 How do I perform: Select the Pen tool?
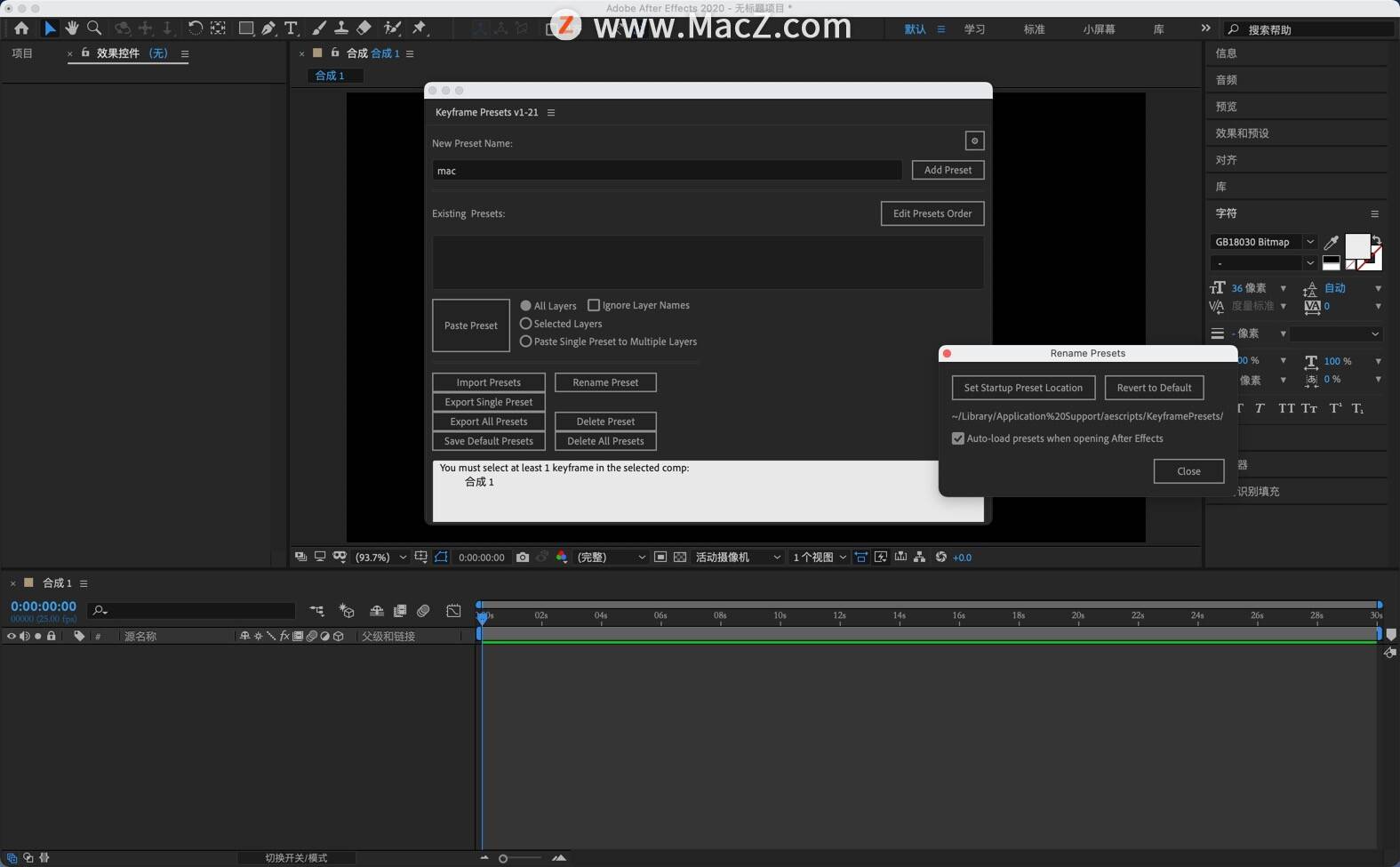(x=268, y=28)
